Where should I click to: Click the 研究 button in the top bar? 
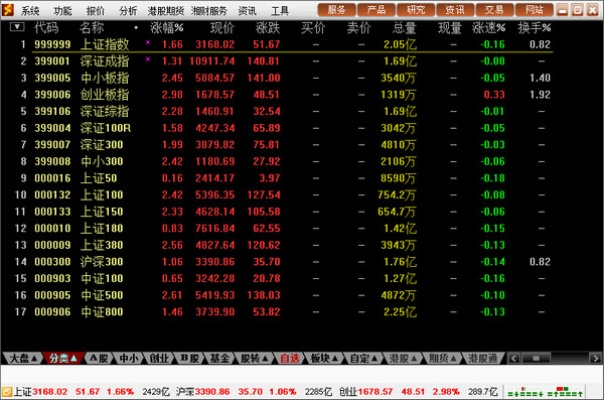(417, 10)
